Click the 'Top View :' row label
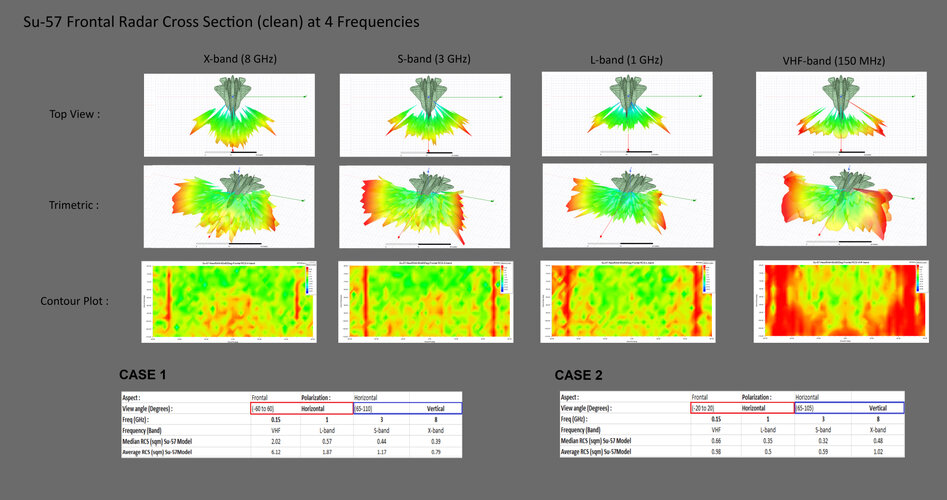This screenshot has height=500, width=947. pyautogui.click(x=74, y=114)
